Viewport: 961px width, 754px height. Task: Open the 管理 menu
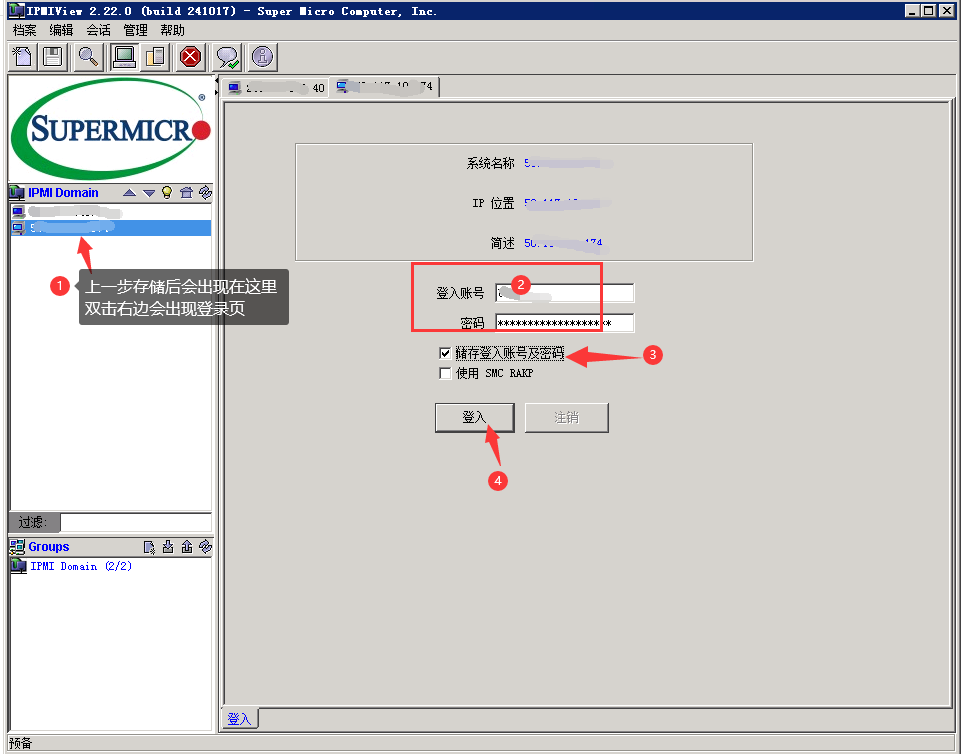click(x=135, y=30)
